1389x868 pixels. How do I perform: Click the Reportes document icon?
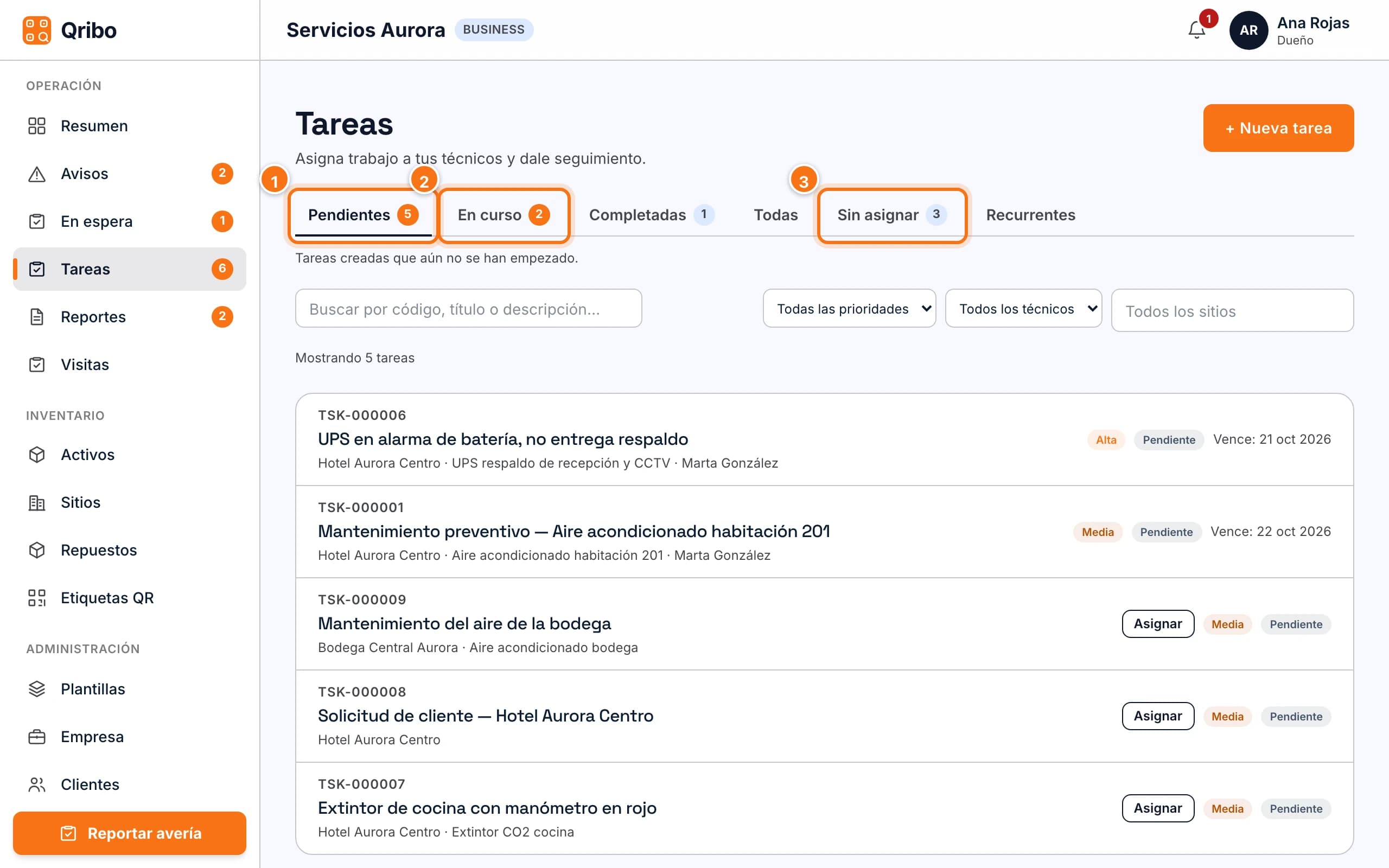tap(37, 316)
